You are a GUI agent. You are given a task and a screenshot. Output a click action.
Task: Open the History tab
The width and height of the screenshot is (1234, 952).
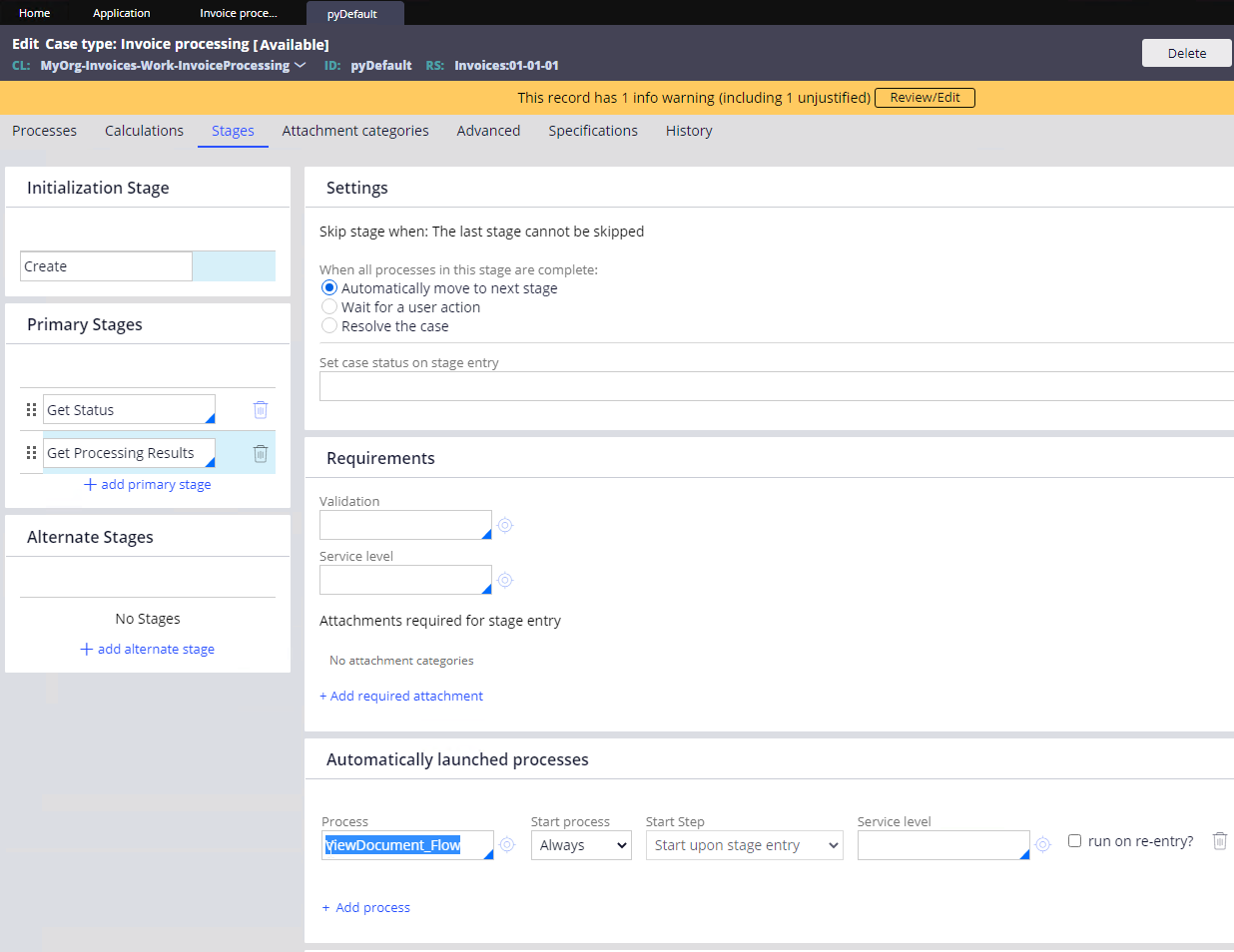pyautogui.click(x=689, y=131)
